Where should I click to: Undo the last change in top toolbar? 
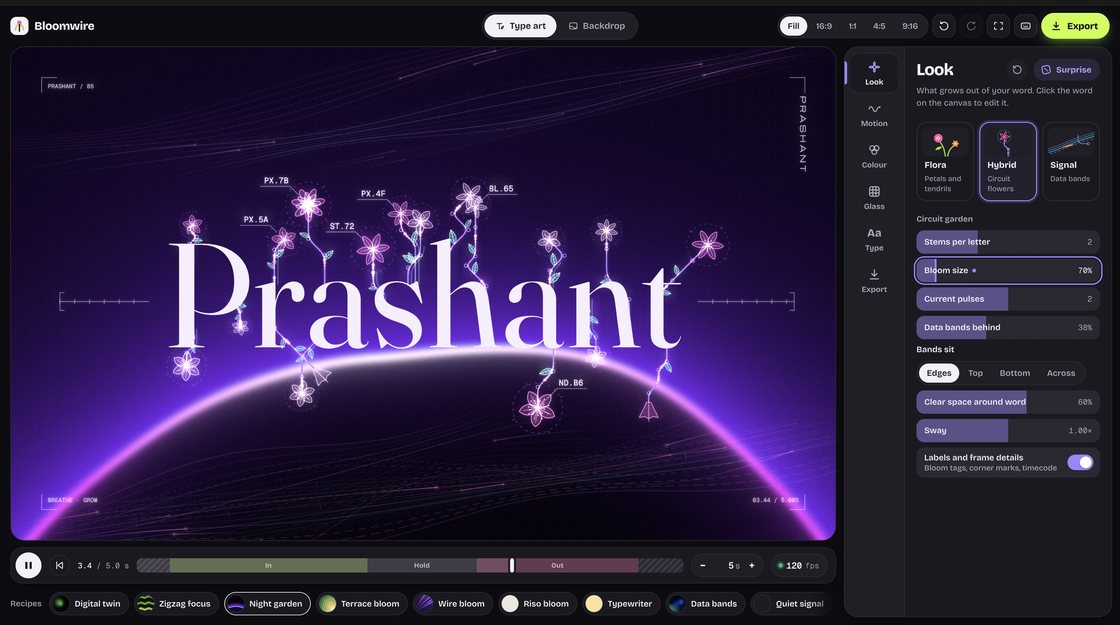(x=944, y=26)
